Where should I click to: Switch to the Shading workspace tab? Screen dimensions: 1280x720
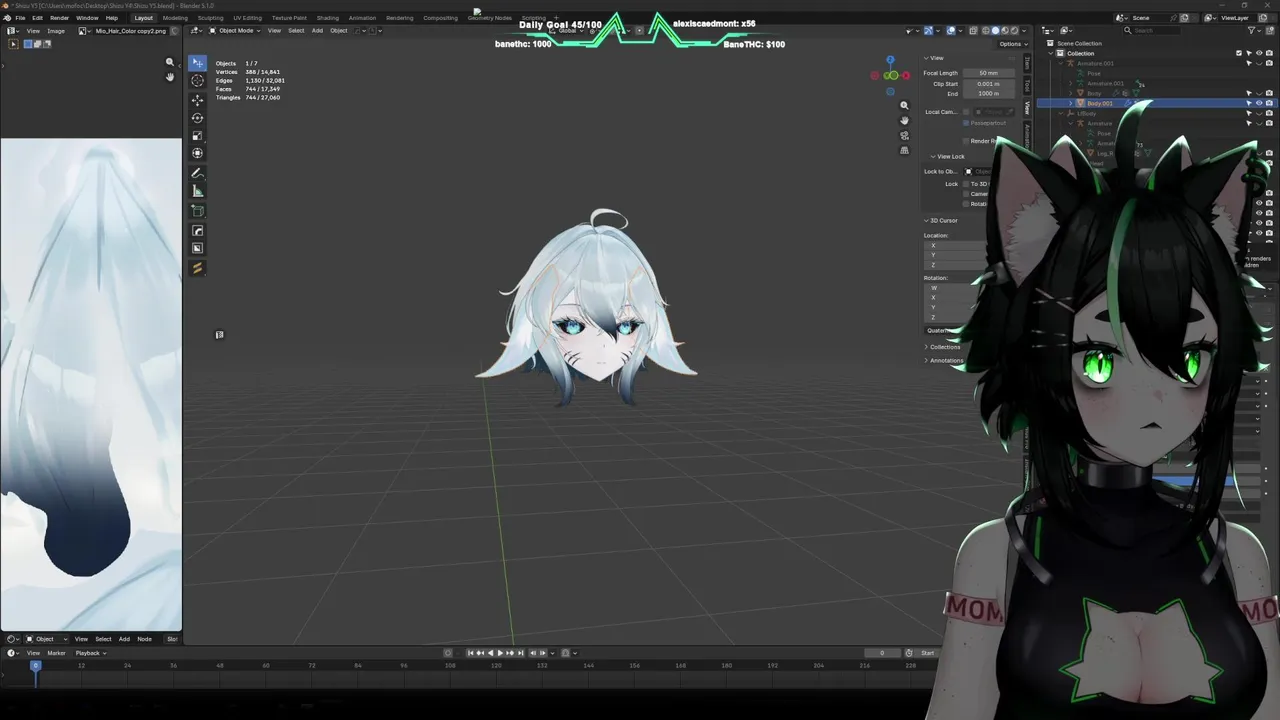click(328, 18)
